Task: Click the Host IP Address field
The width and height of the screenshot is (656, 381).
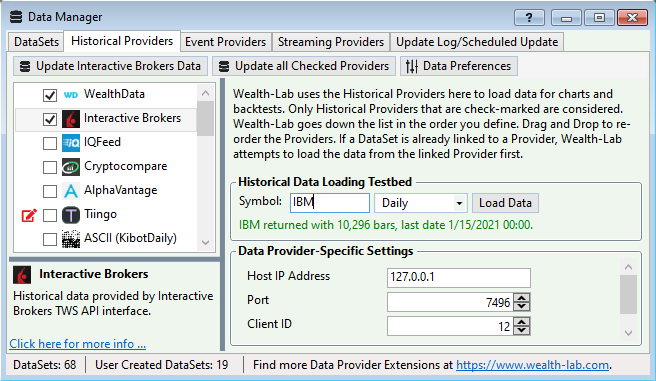Action: tap(459, 277)
